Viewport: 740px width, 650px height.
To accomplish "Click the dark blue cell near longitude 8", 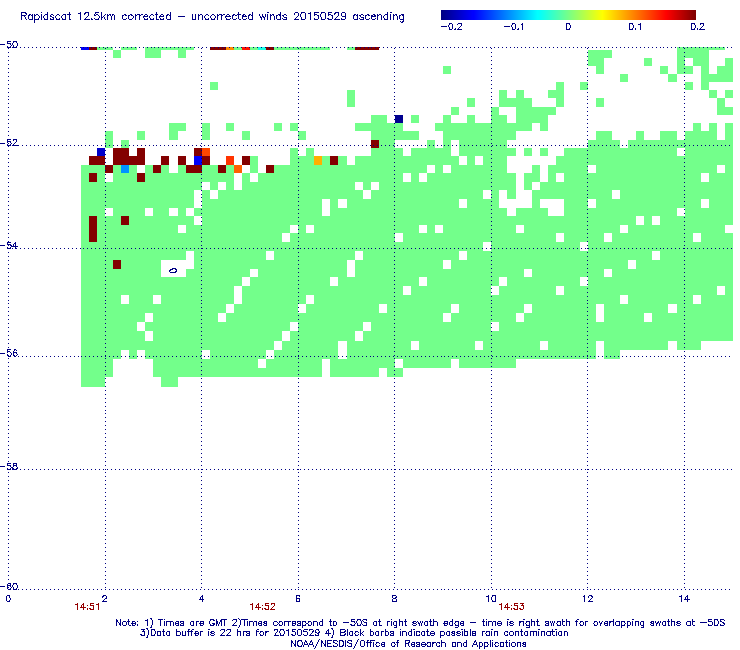I will click(399, 118).
